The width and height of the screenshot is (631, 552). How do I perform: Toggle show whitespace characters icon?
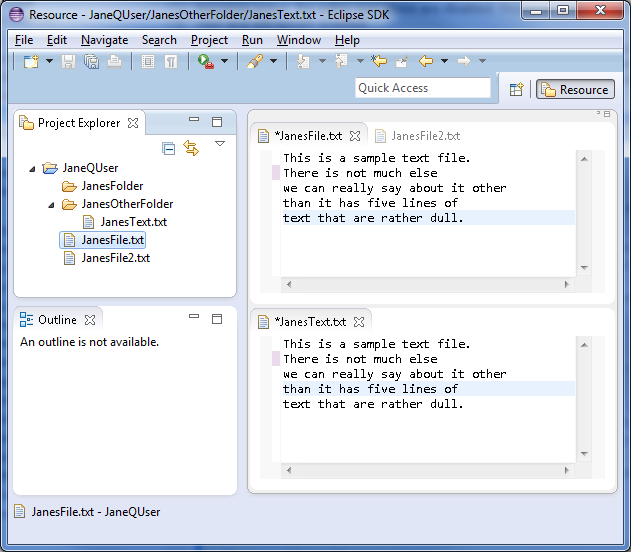171,61
